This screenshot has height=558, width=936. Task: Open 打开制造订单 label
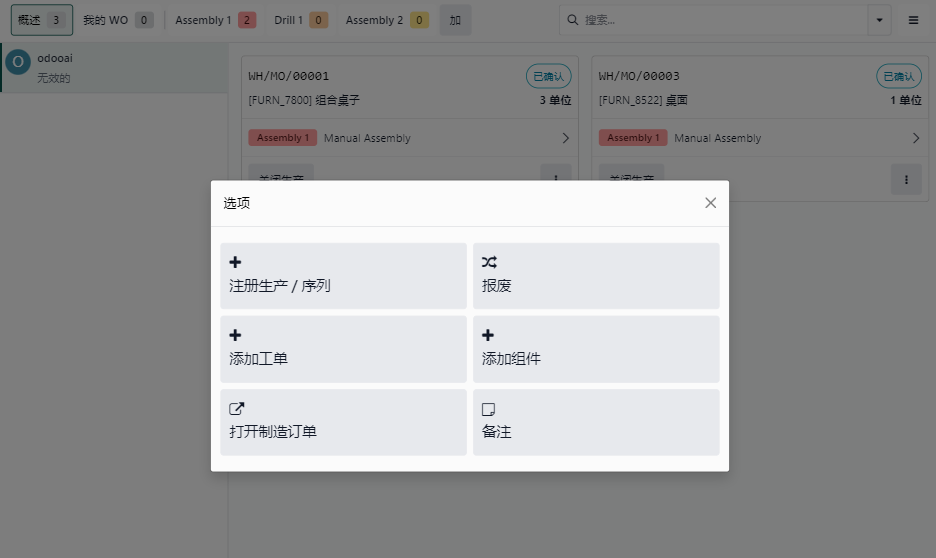pos(273,431)
